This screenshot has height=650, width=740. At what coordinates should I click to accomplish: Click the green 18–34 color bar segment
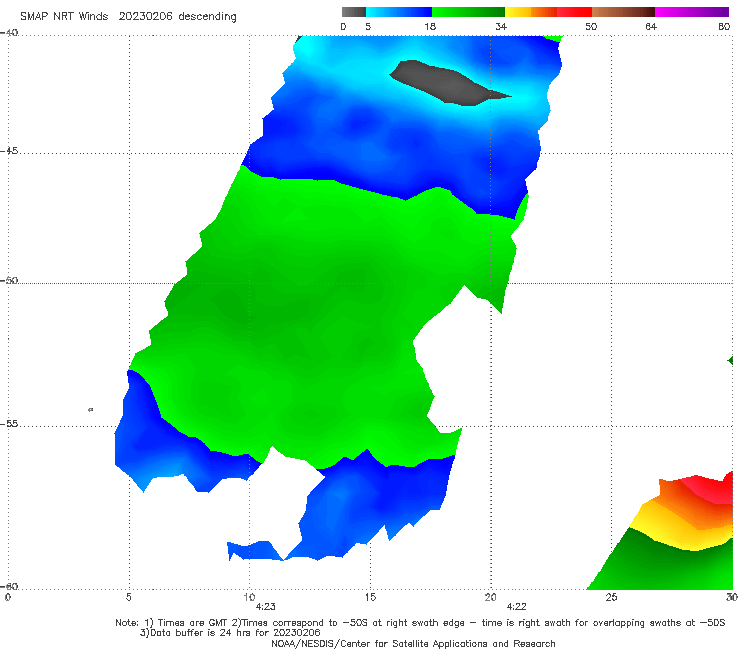tap(468, 12)
